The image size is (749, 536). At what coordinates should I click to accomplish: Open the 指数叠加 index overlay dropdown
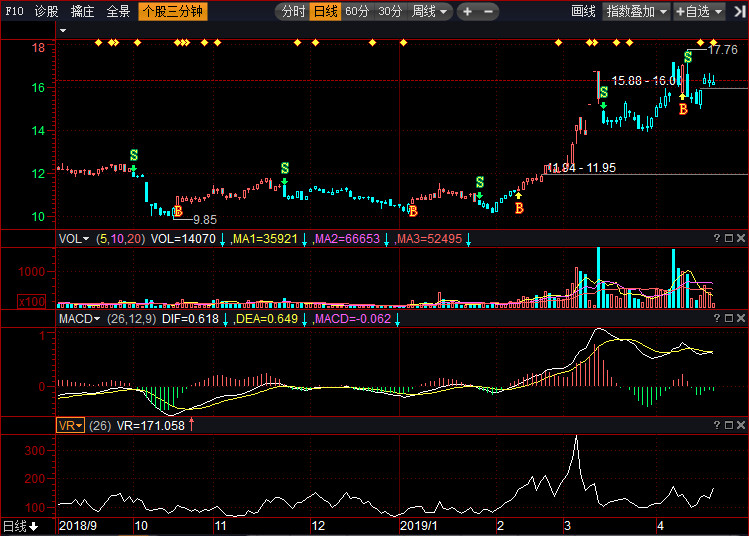[x=637, y=12]
